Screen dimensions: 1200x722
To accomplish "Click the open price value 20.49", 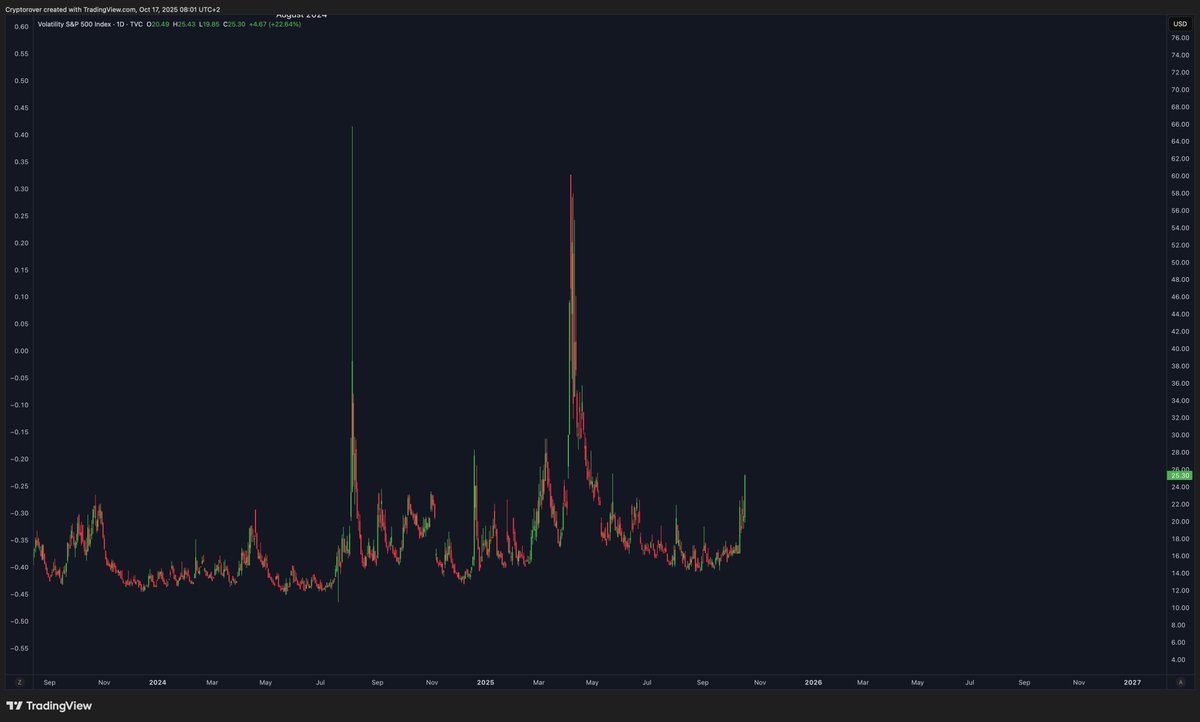I will pos(159,23).
